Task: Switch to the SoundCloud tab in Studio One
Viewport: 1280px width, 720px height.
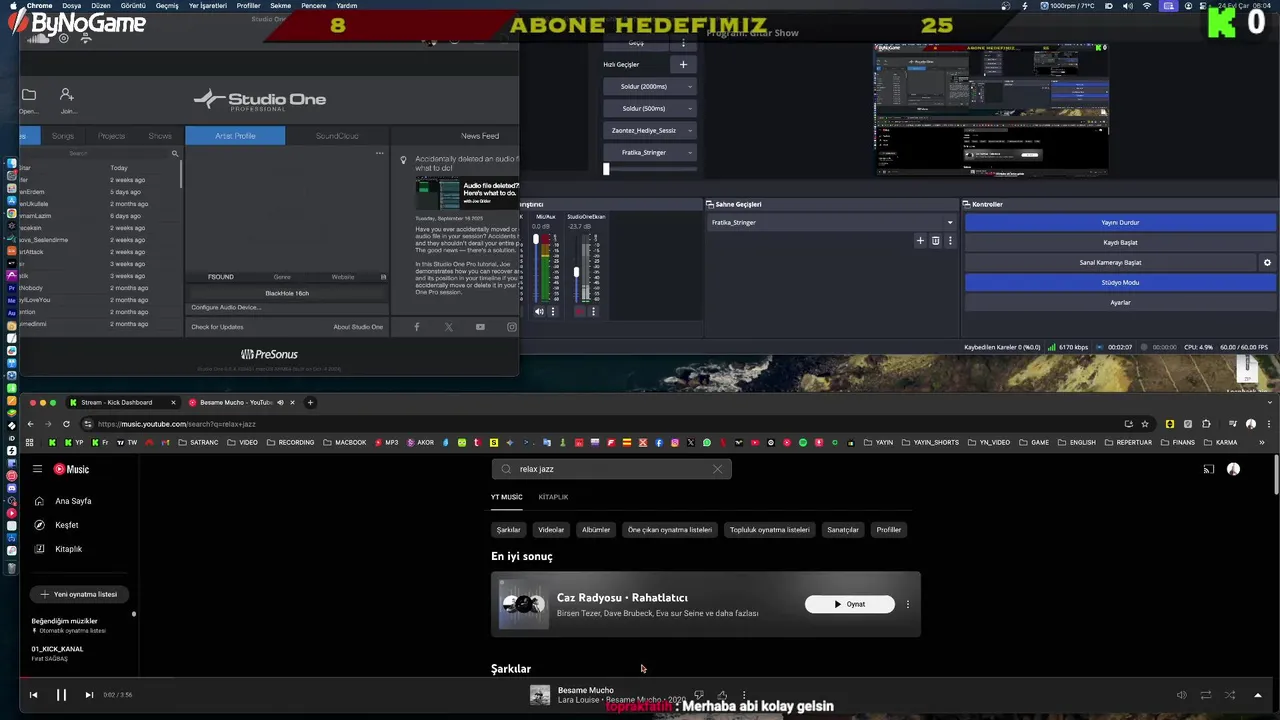Action: [337, 136]
